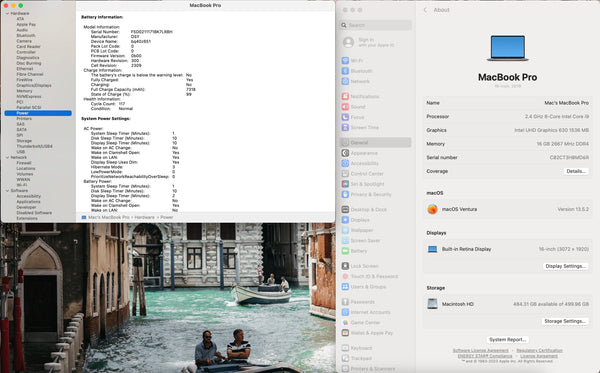Open Touch ID & Password fingerprint icon

(x=345, y=276)
